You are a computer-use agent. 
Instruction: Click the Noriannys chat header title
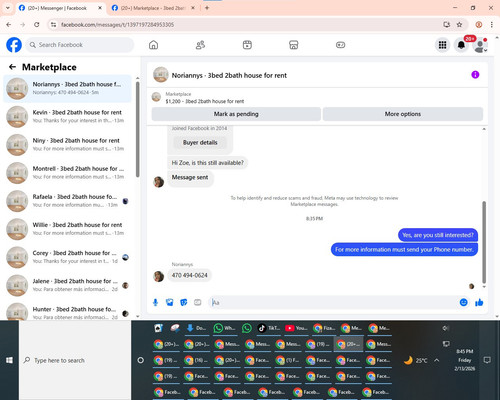(229, 75)
